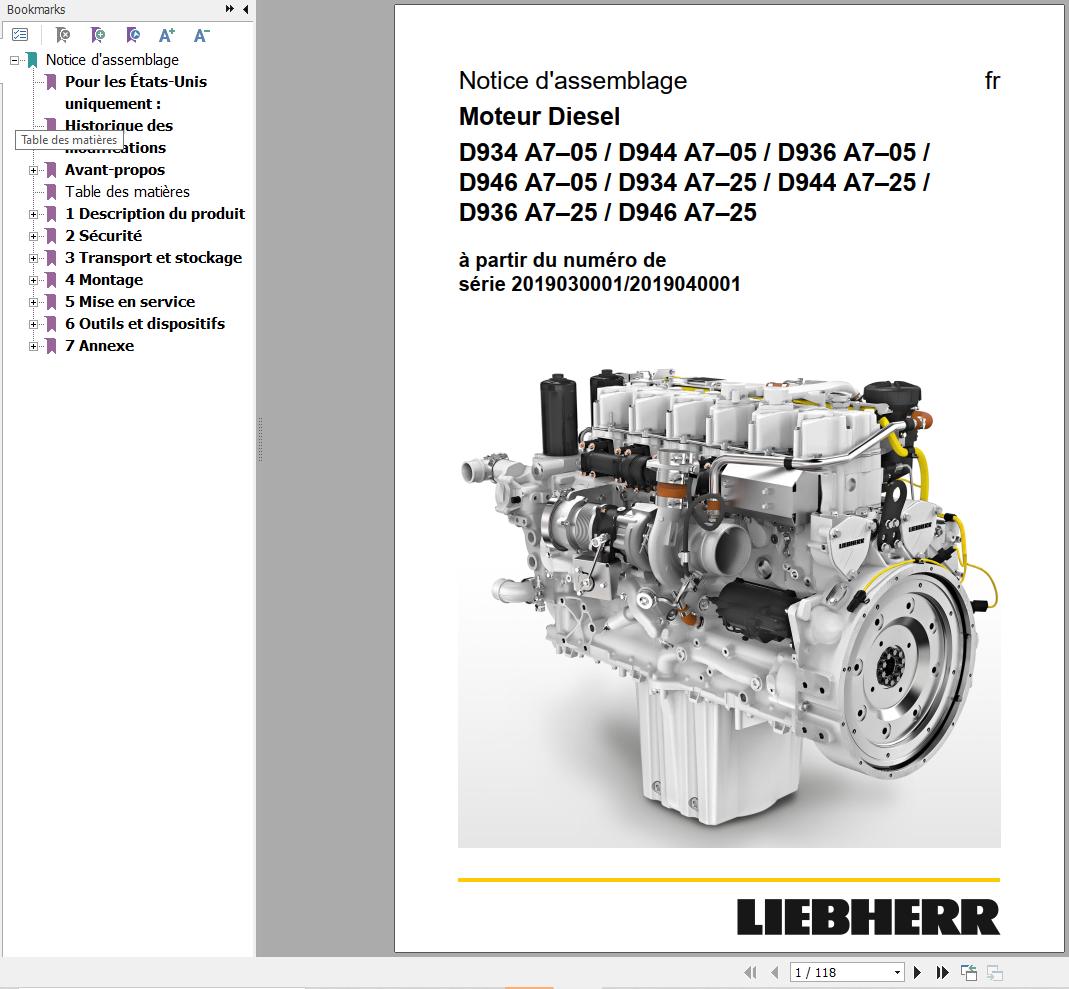
Task: Click the 'fr' language code on page
Action: coord(992,81)
